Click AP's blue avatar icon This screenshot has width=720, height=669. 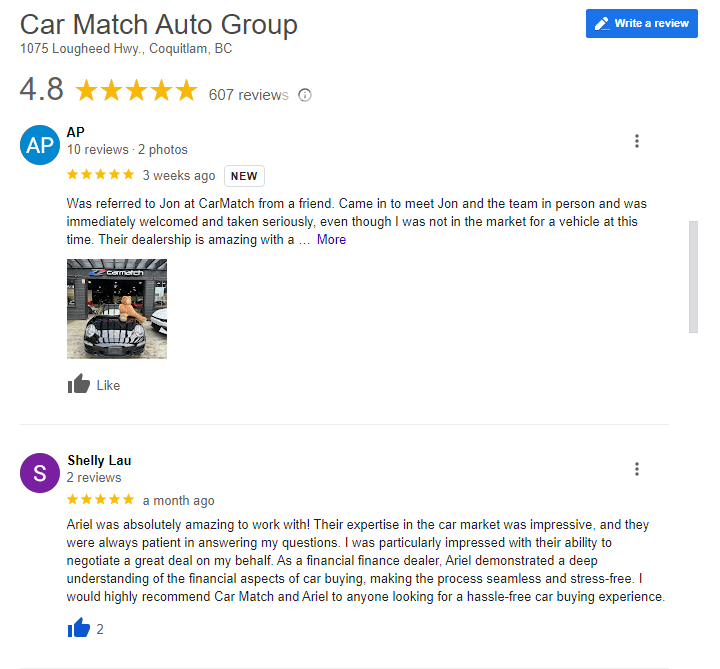point(40,145)
